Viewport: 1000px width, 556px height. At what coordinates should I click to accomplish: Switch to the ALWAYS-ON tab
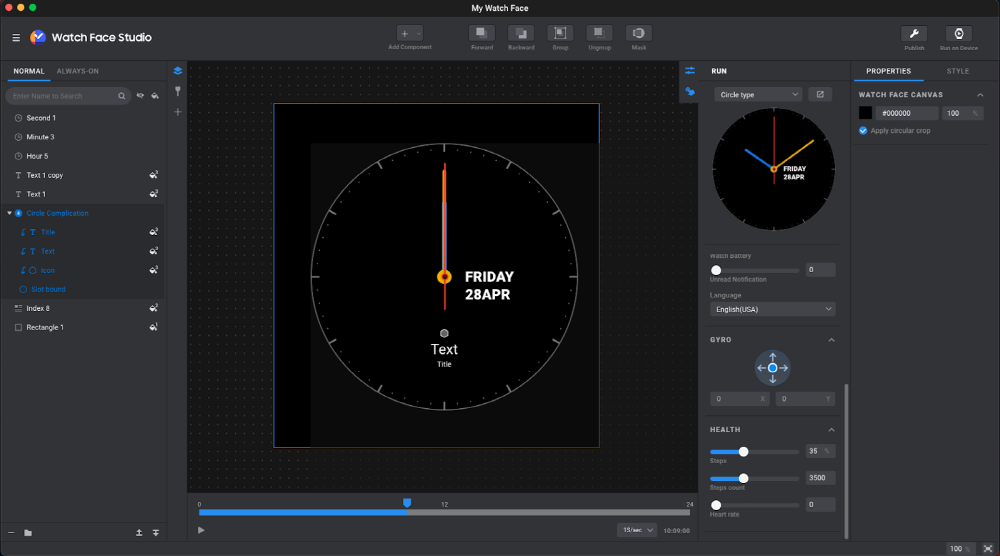pos(77,71)
